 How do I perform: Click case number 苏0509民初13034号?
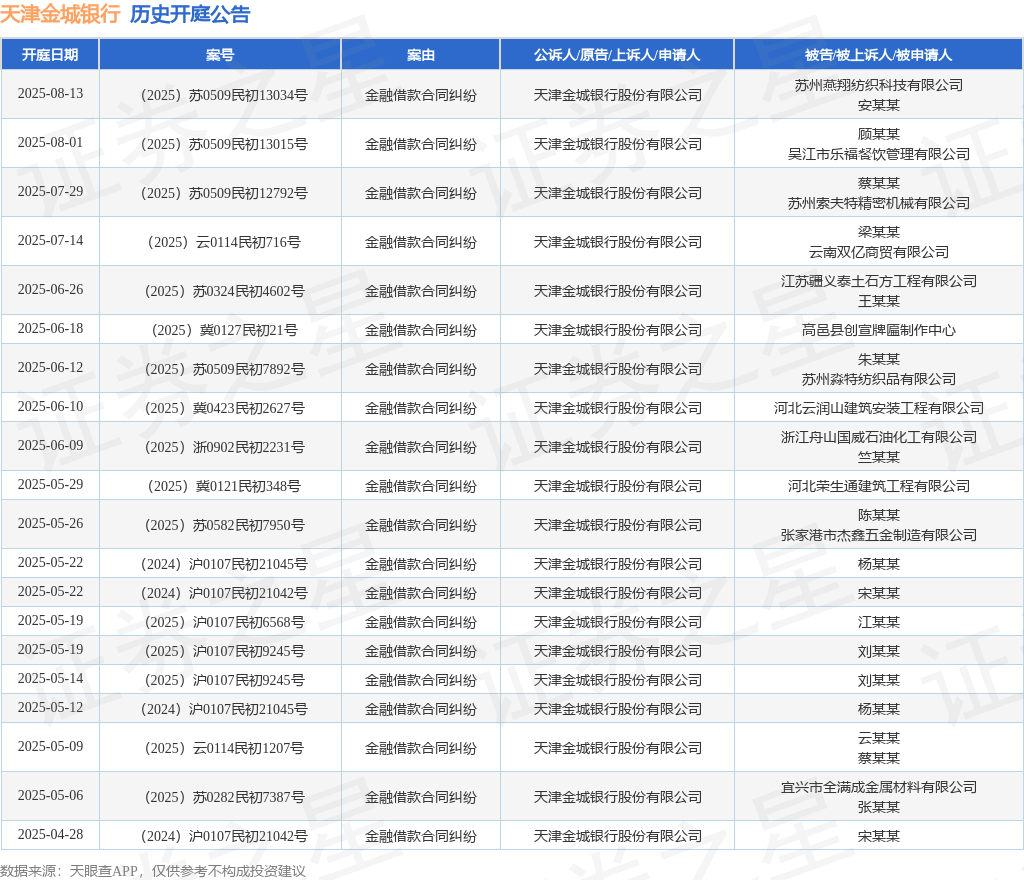click(x=225, y=95)
